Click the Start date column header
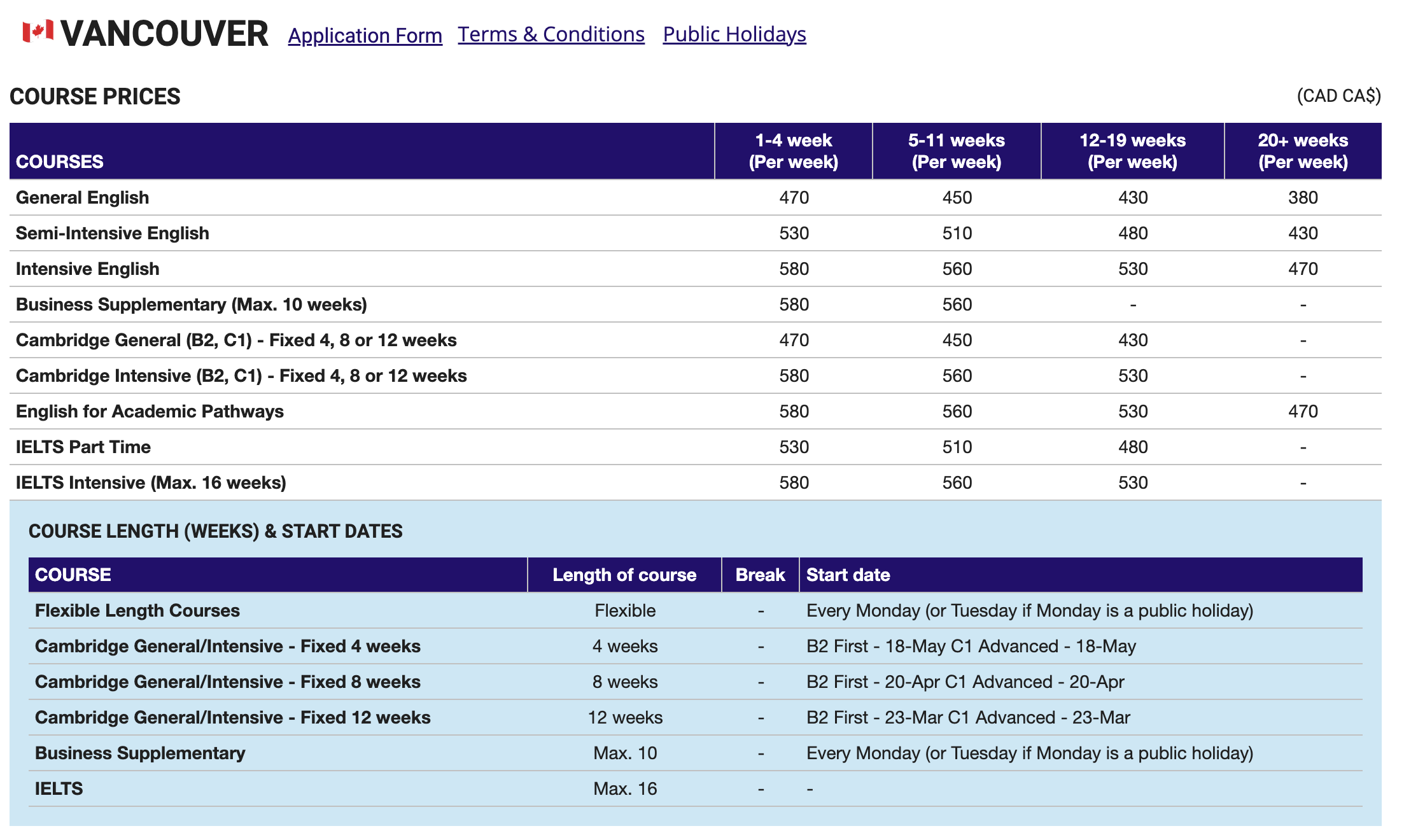This screenshot has width=1404, height=840. [848, 575]
